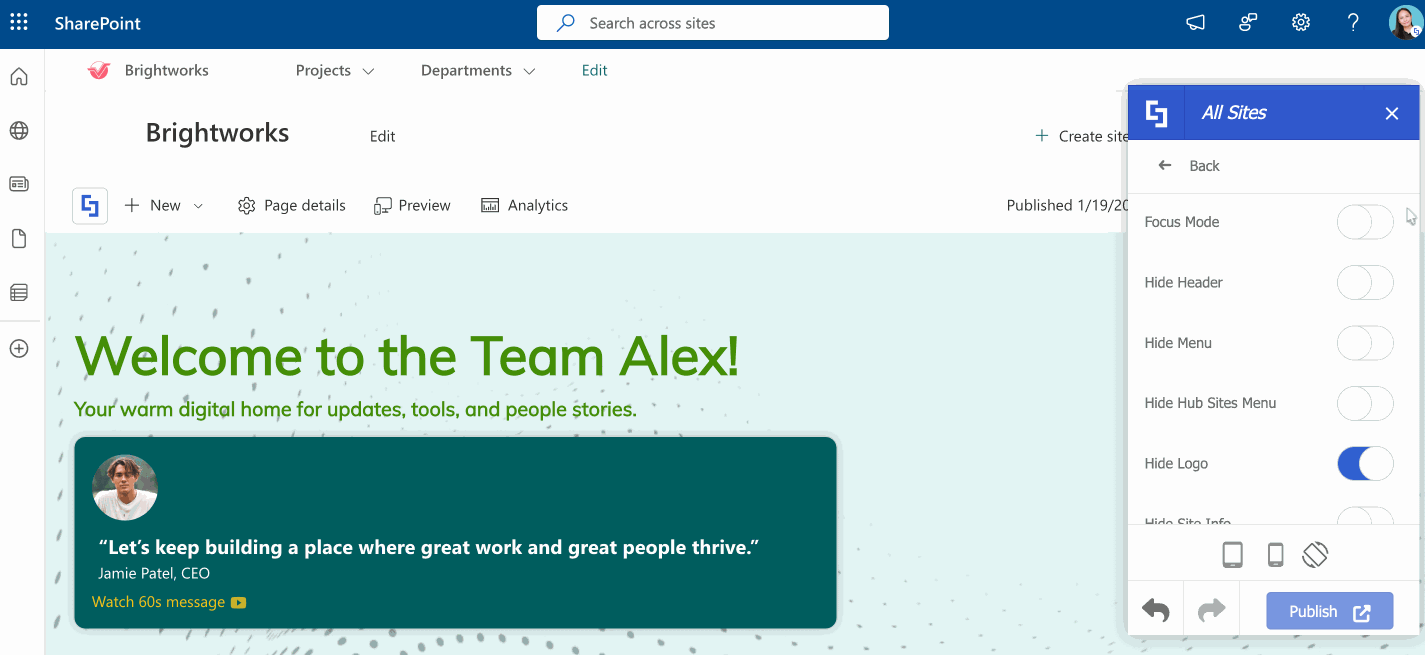The height and width of the screenshot is (655, 1425).
Task: Click the undo arrow in the panel
Action: pyautogui.click(x=1156, y=610)
